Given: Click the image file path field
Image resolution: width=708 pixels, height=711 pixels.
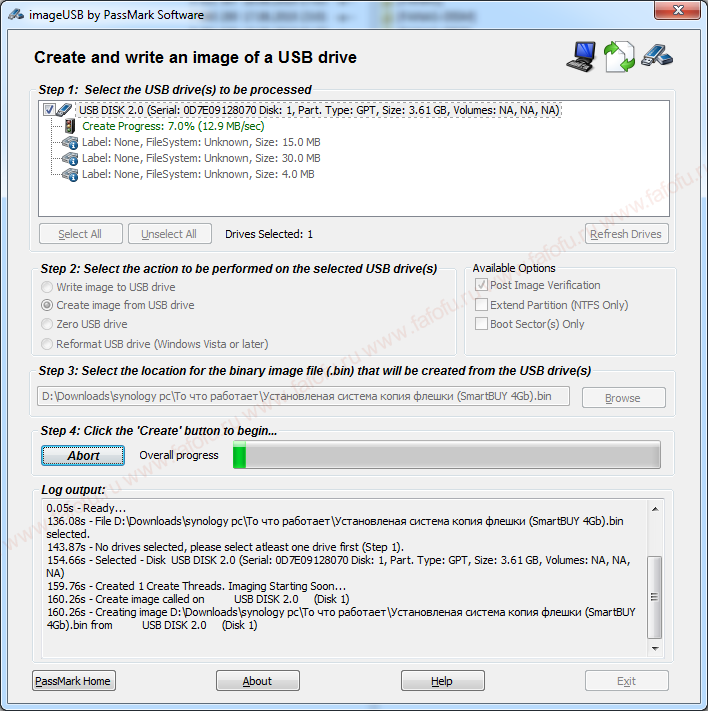Looking at the screenshot, I should pos(303,396).
